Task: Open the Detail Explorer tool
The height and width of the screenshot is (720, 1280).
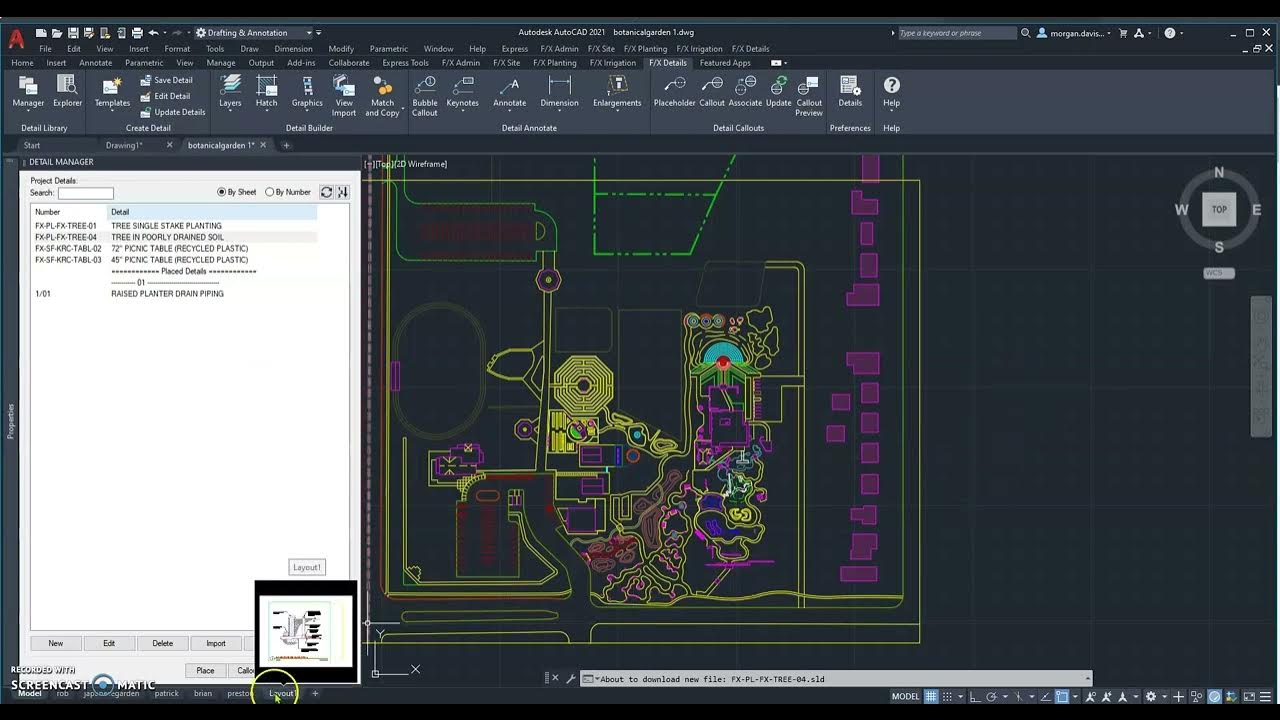Action: pyautogui.click(x=68, y=92)
